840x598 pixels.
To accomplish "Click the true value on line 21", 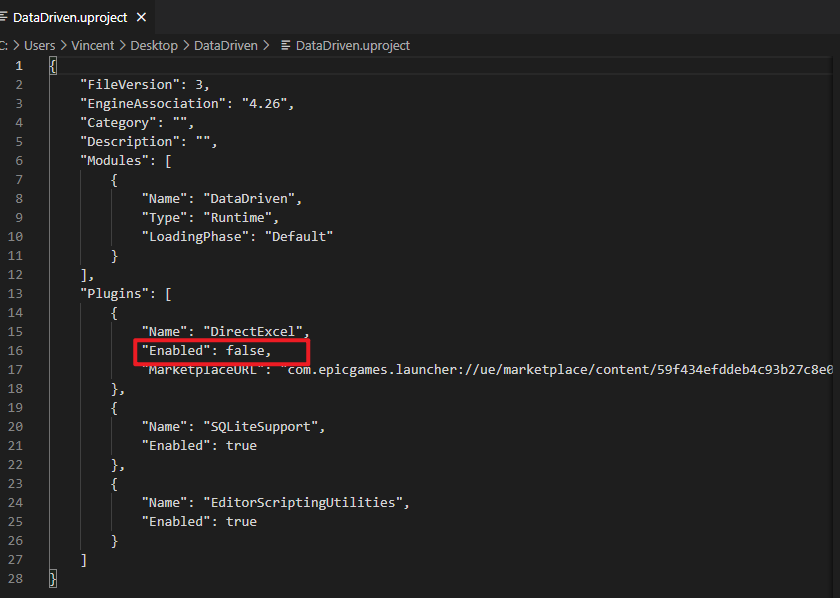I will (242, 445).
